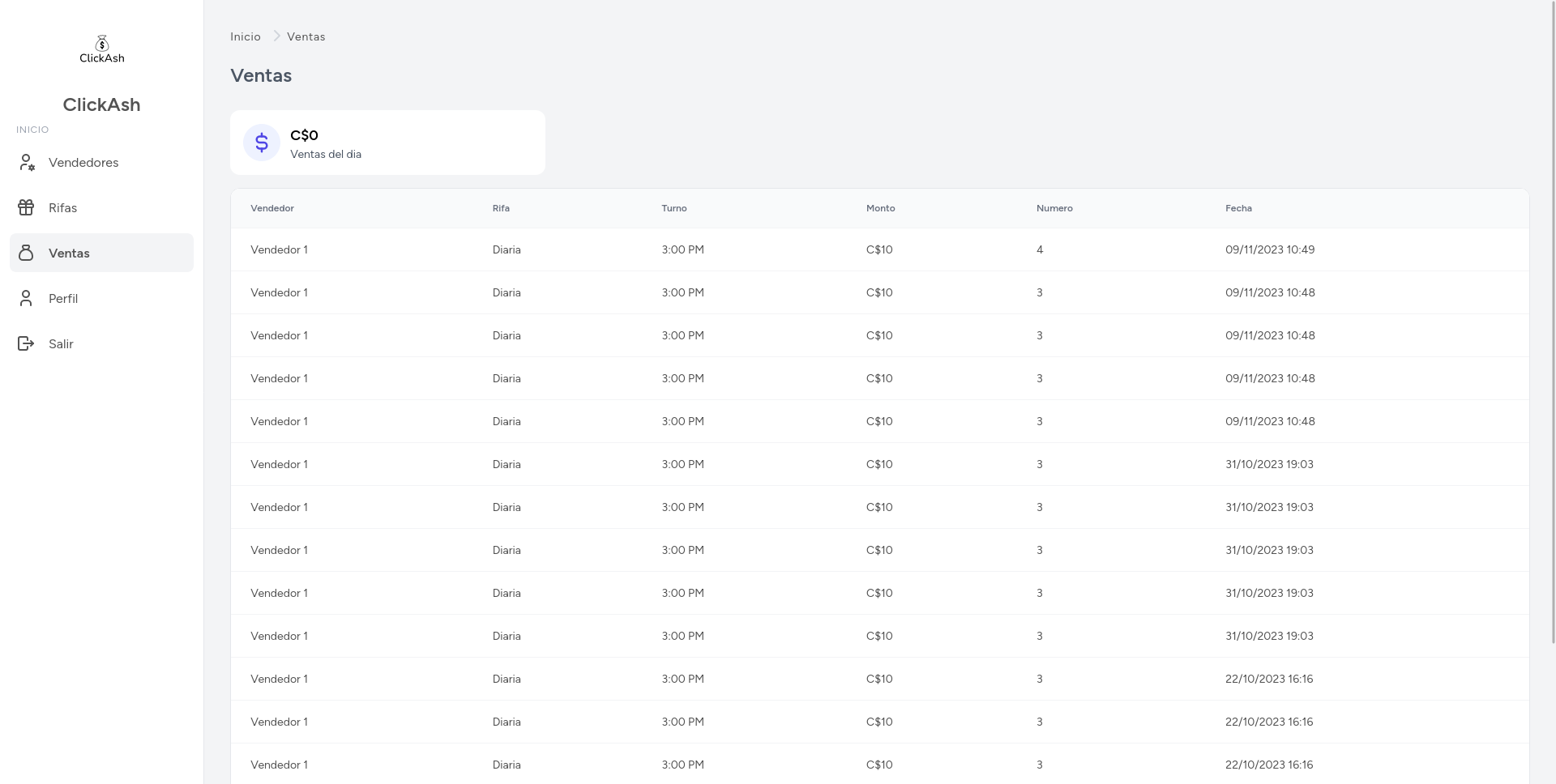This screenshot has width=1556, height=784.
Task: Open the Perfil page
Action: click(63, 299)
